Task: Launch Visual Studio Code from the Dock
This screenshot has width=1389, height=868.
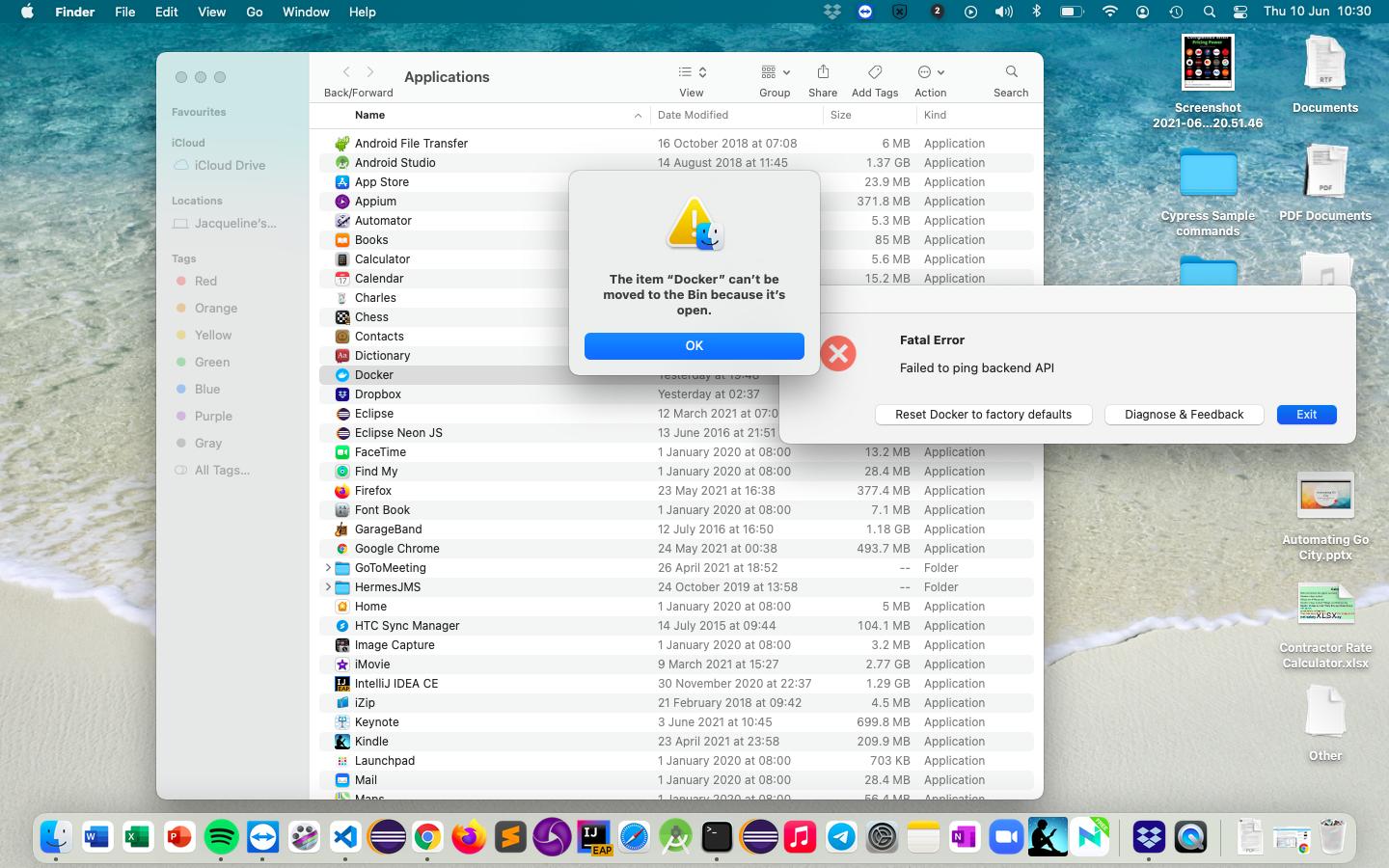Action: click(345, 837)
